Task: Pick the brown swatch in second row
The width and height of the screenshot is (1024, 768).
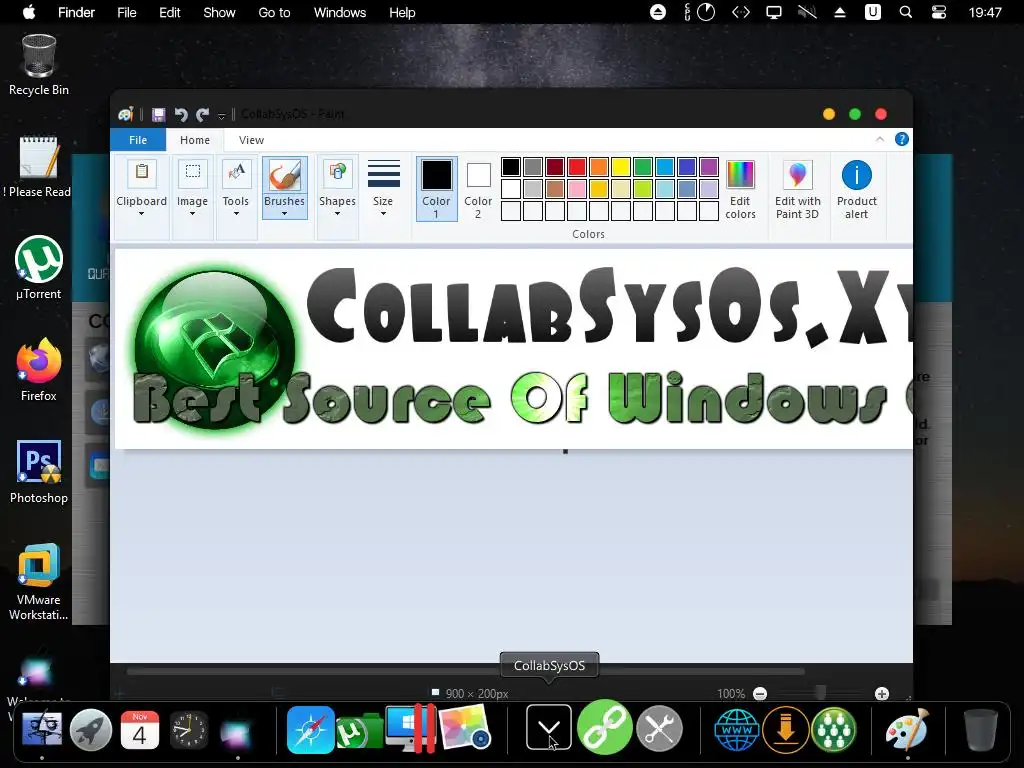Action: point(555,189)
